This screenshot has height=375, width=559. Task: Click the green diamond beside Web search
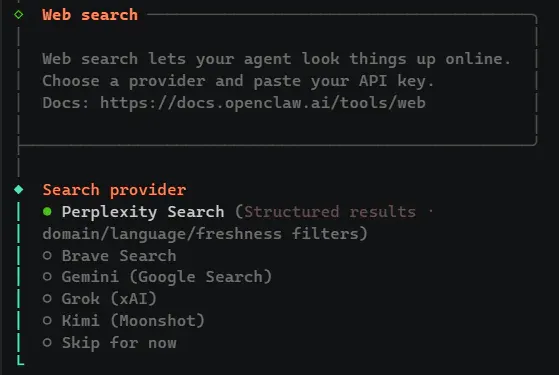pos(19,15)
